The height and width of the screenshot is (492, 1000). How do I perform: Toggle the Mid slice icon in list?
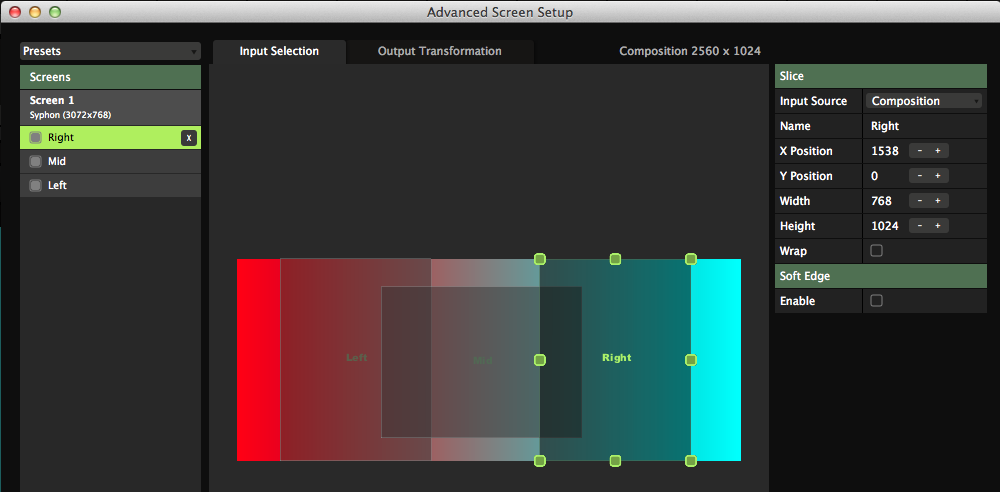35,161
